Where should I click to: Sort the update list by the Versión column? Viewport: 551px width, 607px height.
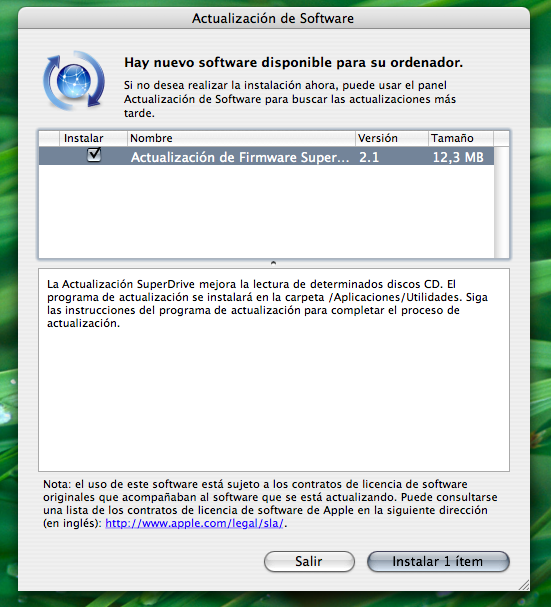coord(391,138)
